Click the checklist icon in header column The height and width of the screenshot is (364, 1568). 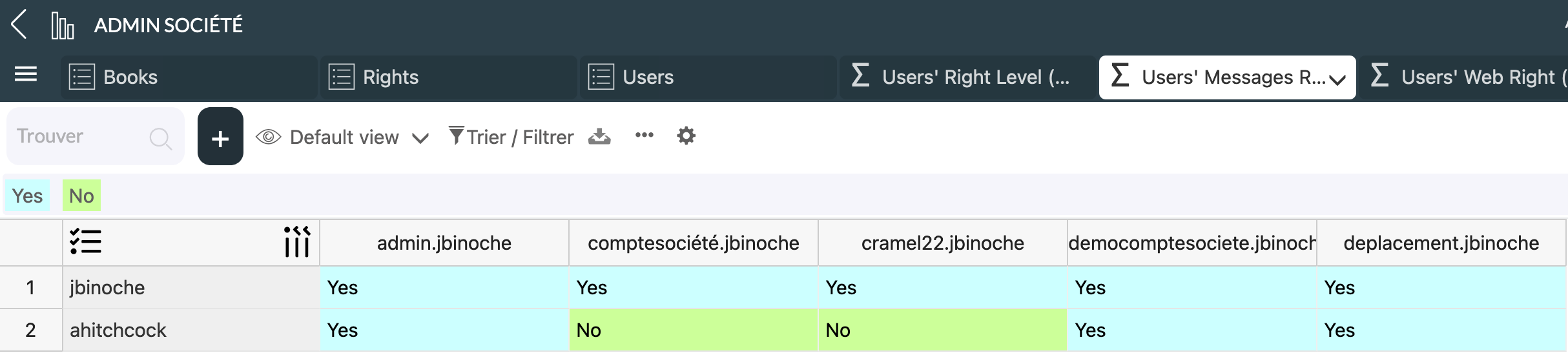point(85,242)
